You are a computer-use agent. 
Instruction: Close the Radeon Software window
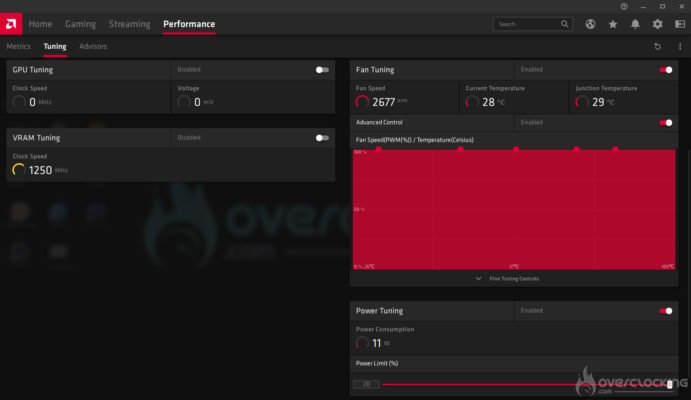681,7
